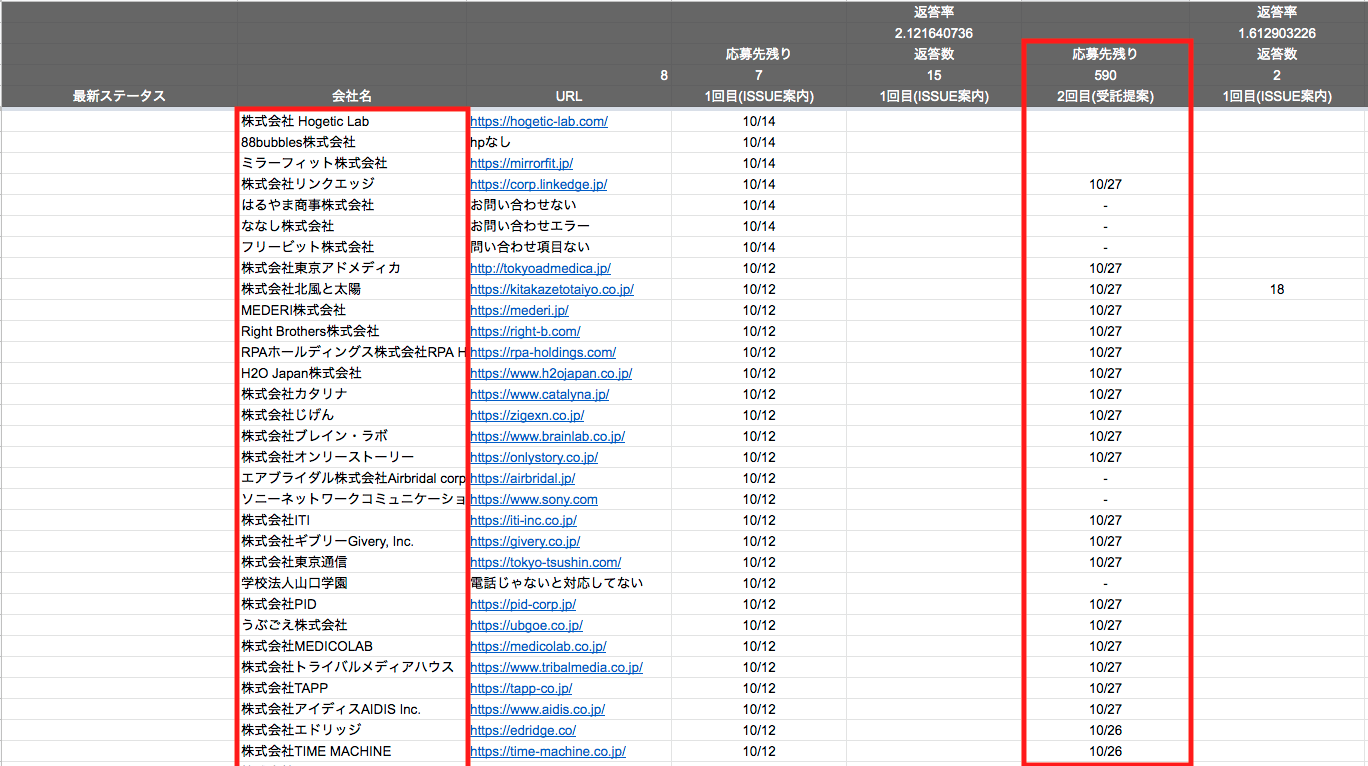This screenshot has width=1368, height=766.
Task: Visit the www.tribalmedia.co.jp link
Action: coord(556,667)
